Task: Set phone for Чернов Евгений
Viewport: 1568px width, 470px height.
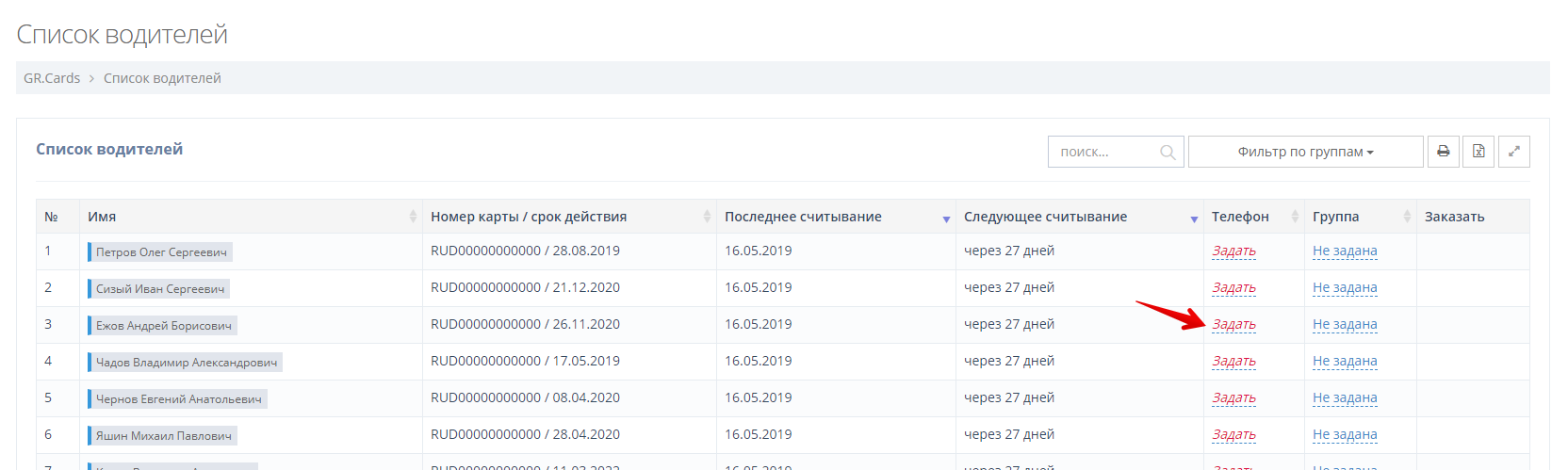Action: point(1233,398)
